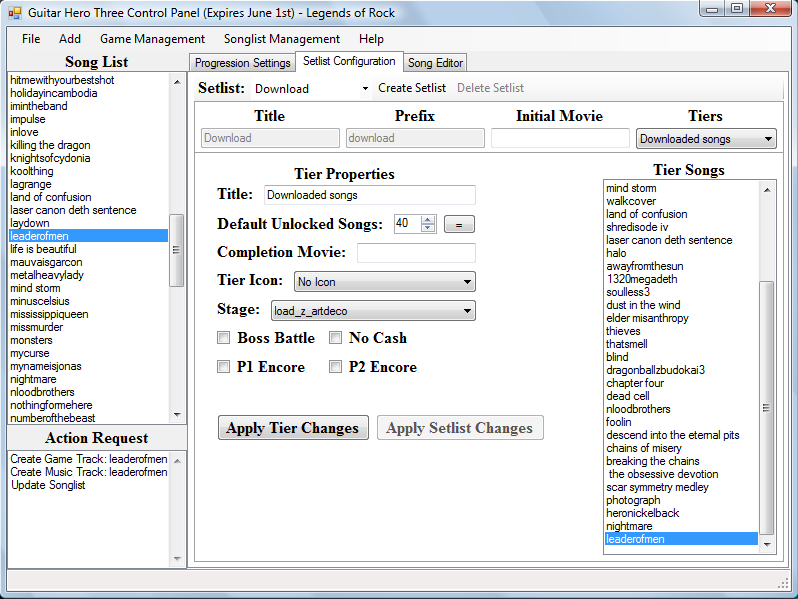Image resolution: width=798 pixels, height=599 pixels.
Task: Select 'Create Game Track: leaderofmen' action
Action: point(89,459)
